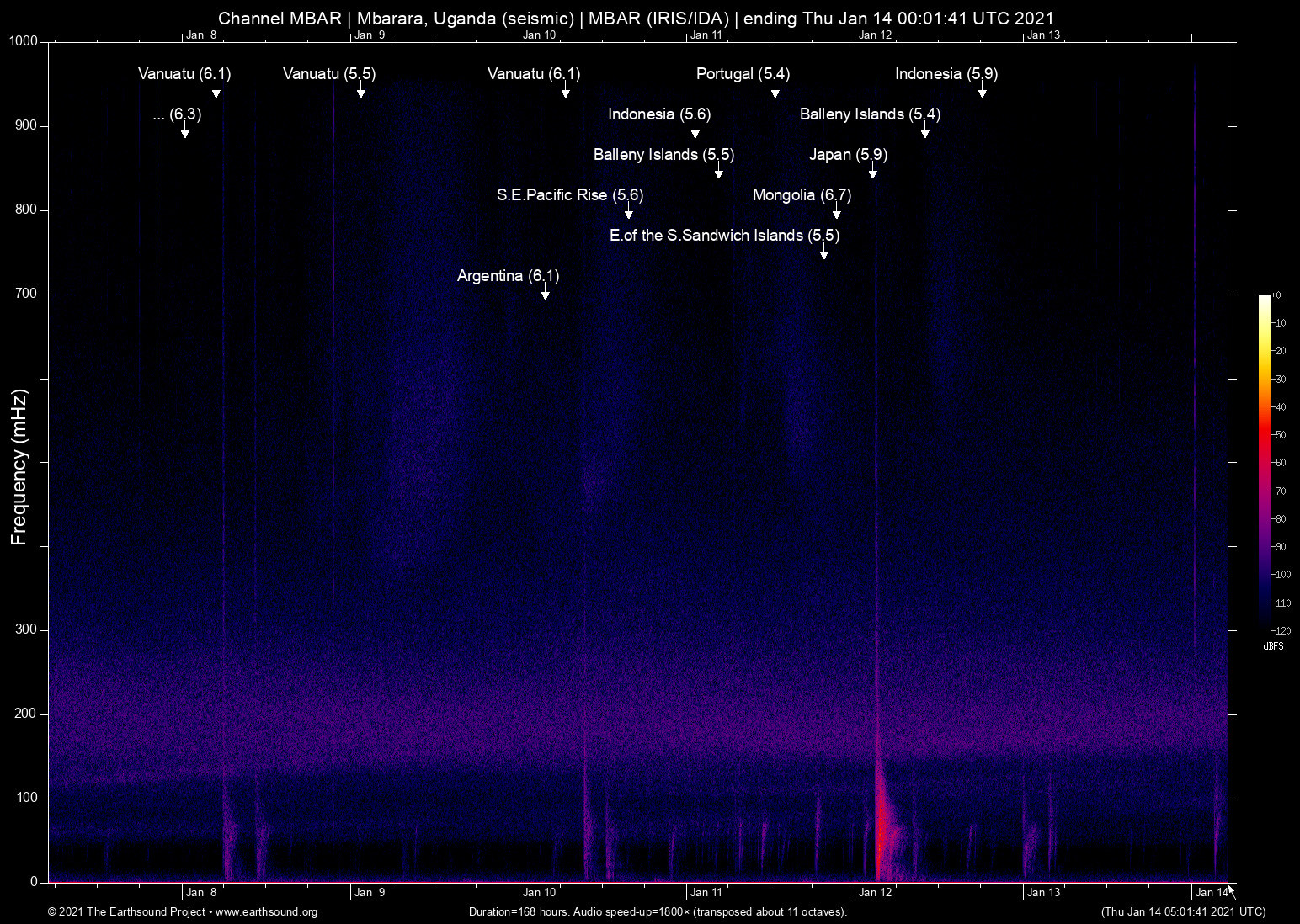This screenshot has width=1300, height=924.
Task: Click the arrow under Vanuatu (5.5)
Action: coord(361,92)
